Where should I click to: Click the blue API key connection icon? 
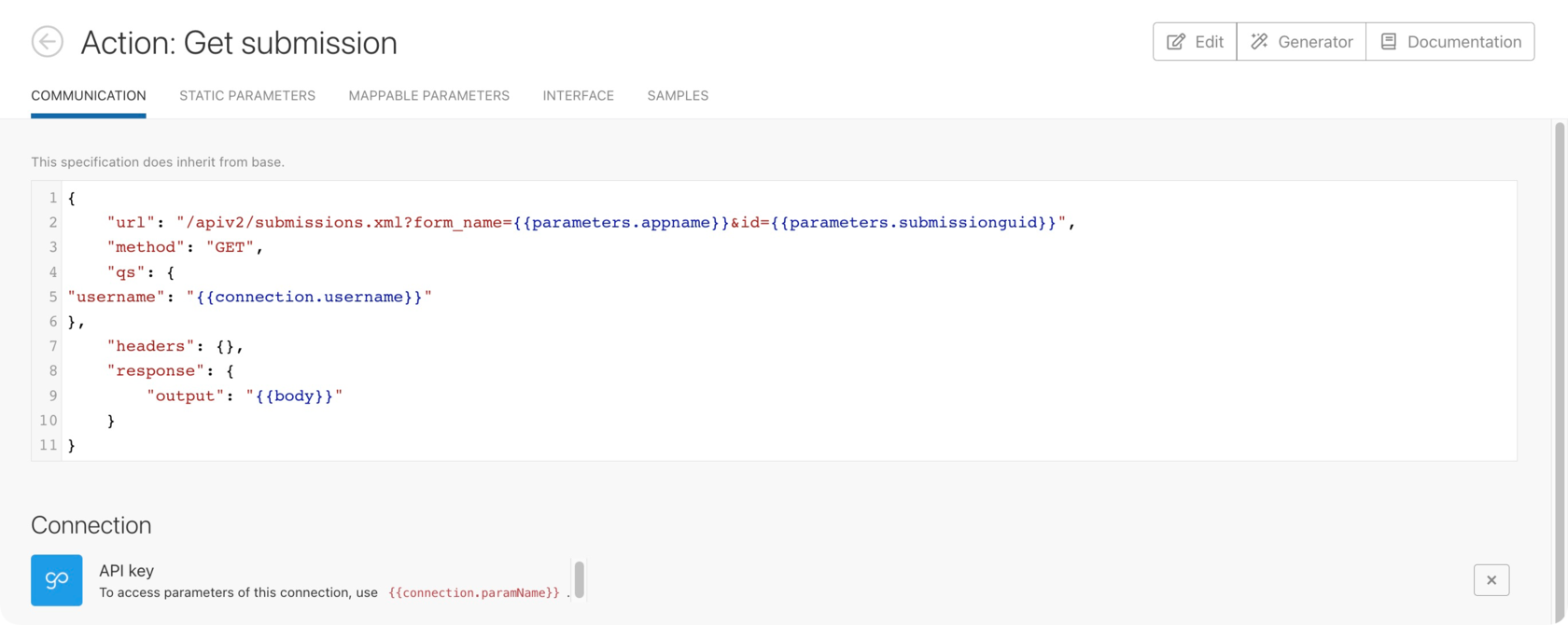(x=56, y=580)
